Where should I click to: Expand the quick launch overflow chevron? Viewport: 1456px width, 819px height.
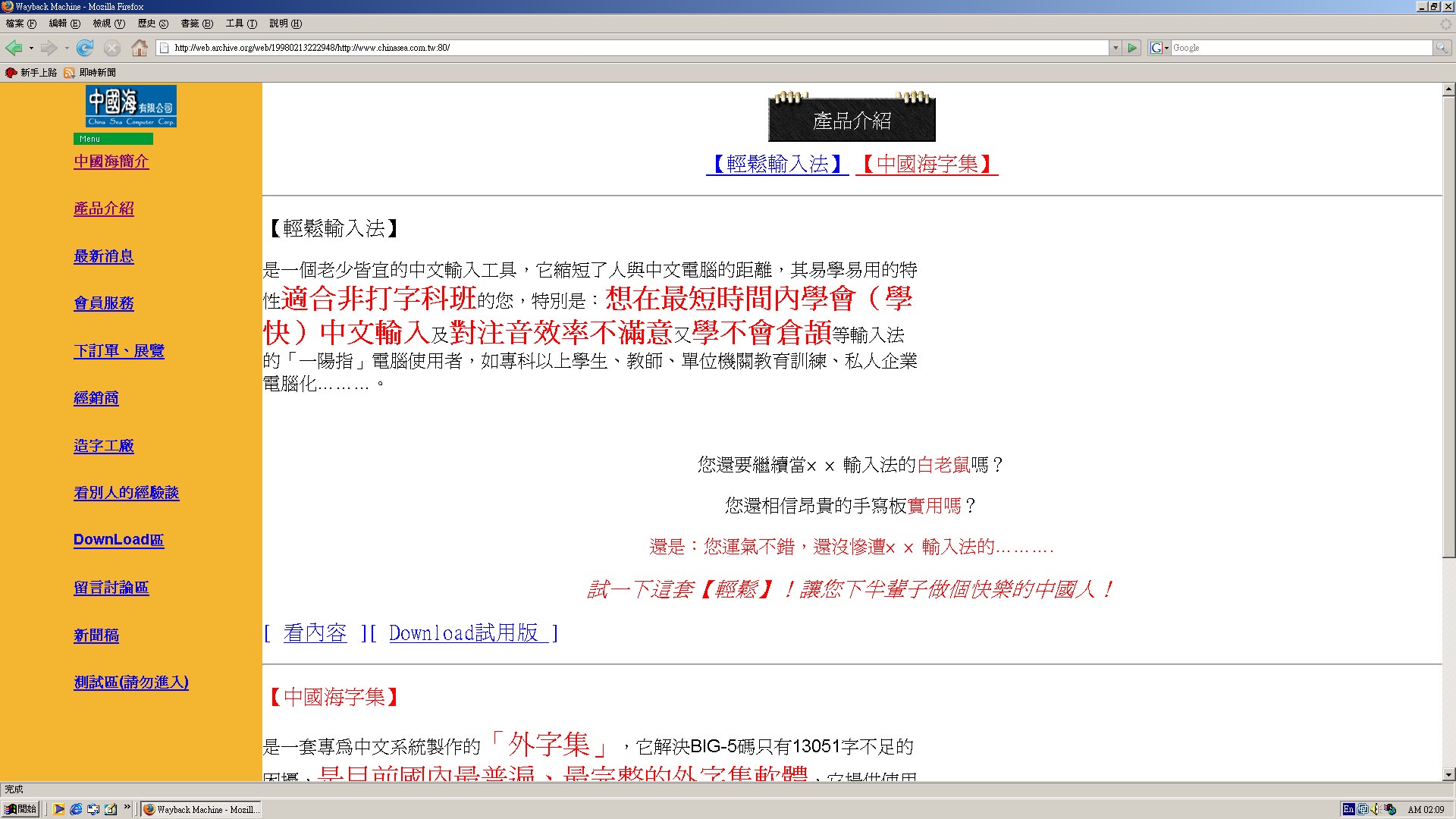pyautogui.click(x=127, y=807)
